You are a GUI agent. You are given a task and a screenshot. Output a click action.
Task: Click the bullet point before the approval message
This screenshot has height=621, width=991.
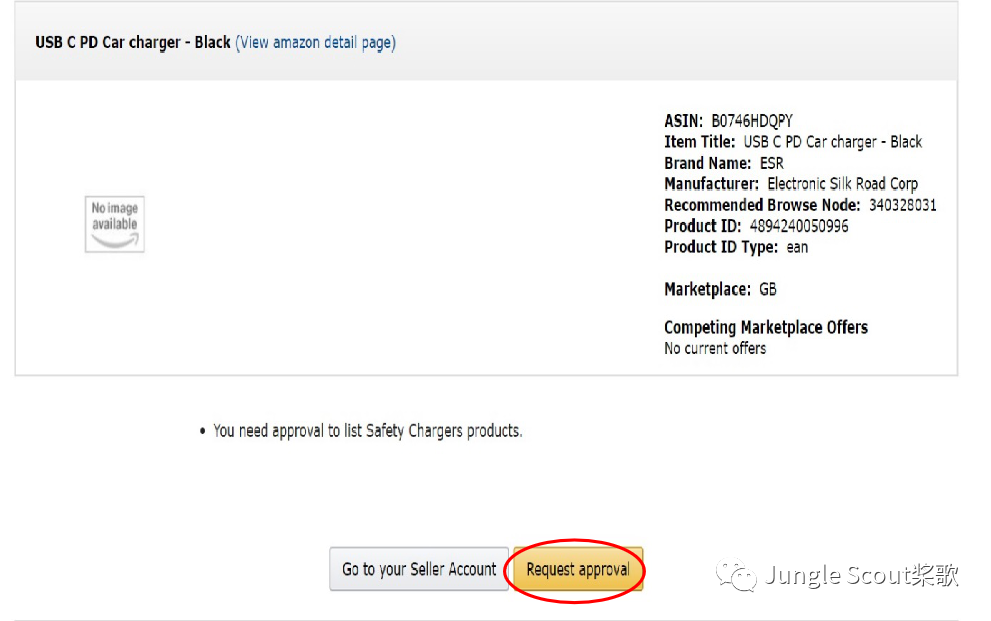pyautogui.click(x=203, y=431)
